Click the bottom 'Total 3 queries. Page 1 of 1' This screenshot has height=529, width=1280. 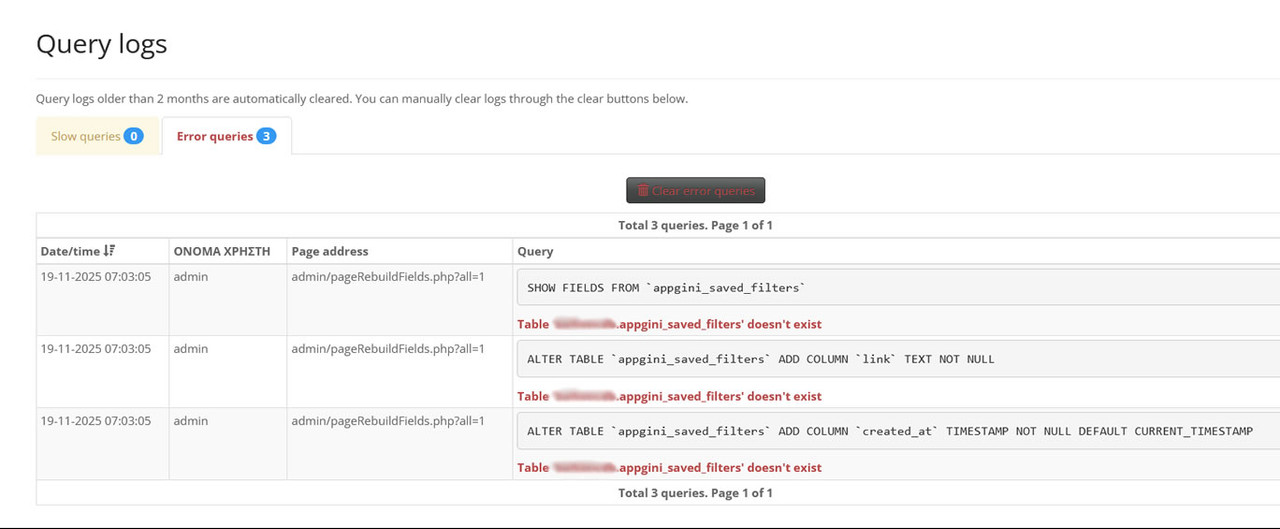pos(695,492)
